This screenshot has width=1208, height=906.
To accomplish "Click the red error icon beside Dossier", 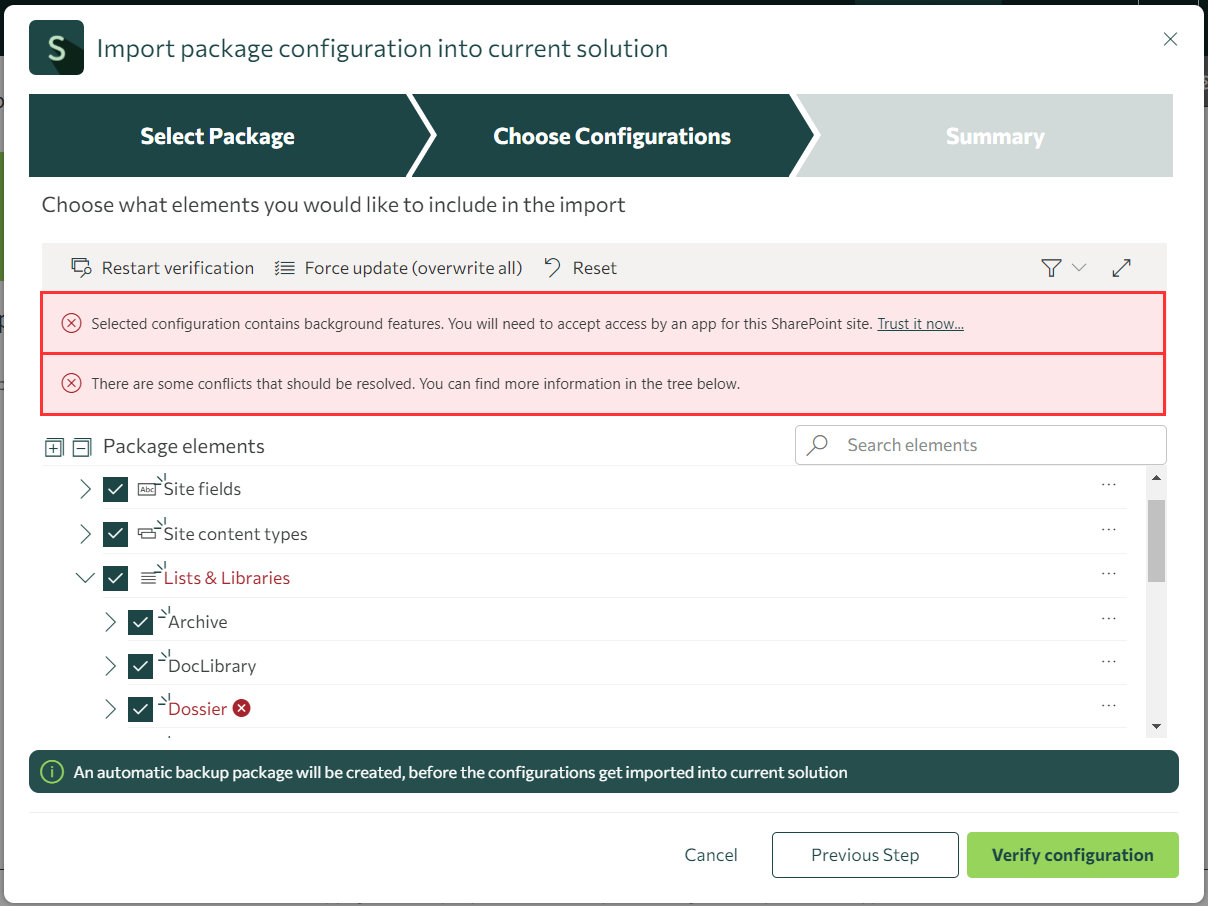I will pos(241,708).
